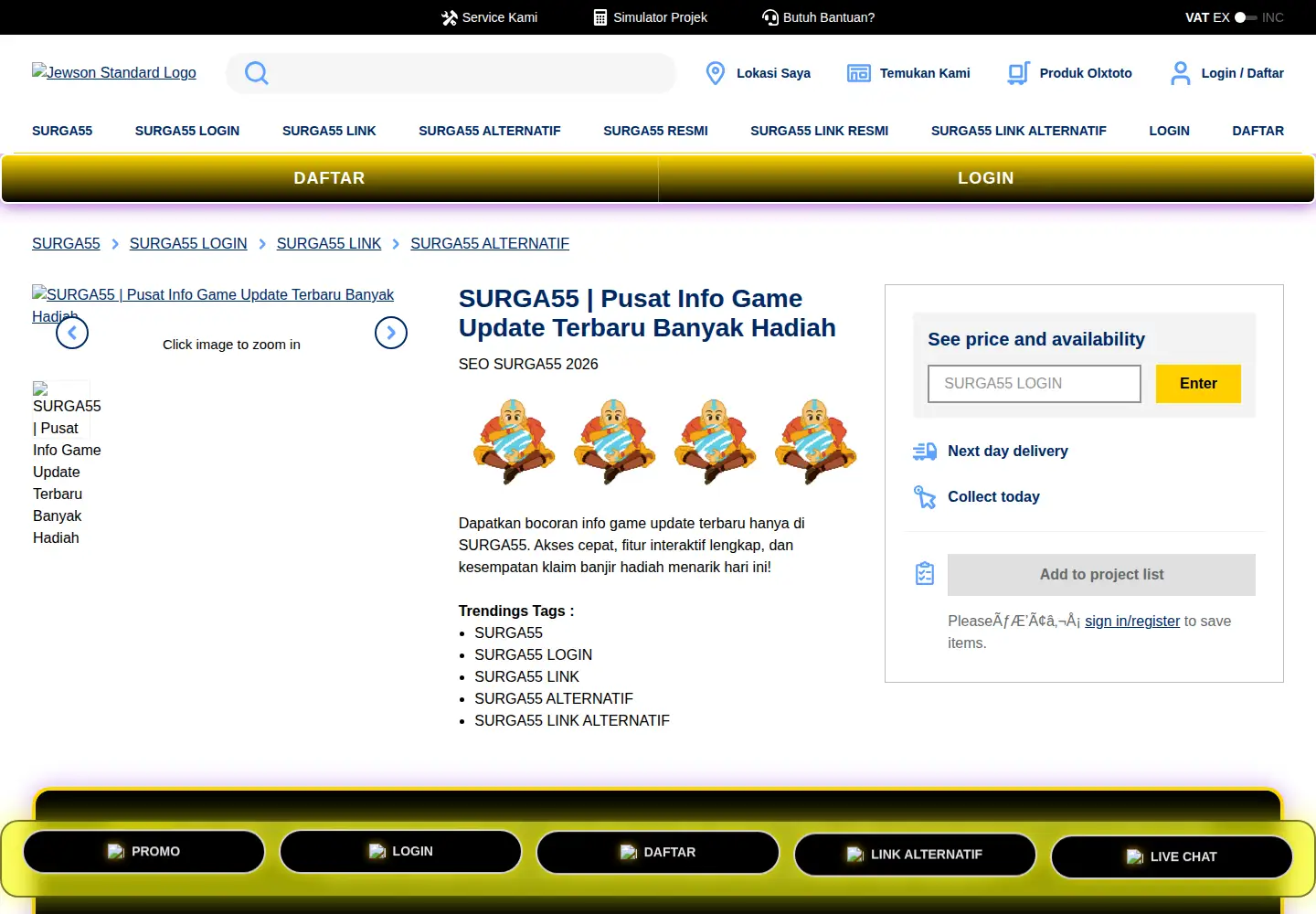Click the Collect today cursor icon
Image resolution: width=1316 pixels, height=914 pixels.
point(925,496)
